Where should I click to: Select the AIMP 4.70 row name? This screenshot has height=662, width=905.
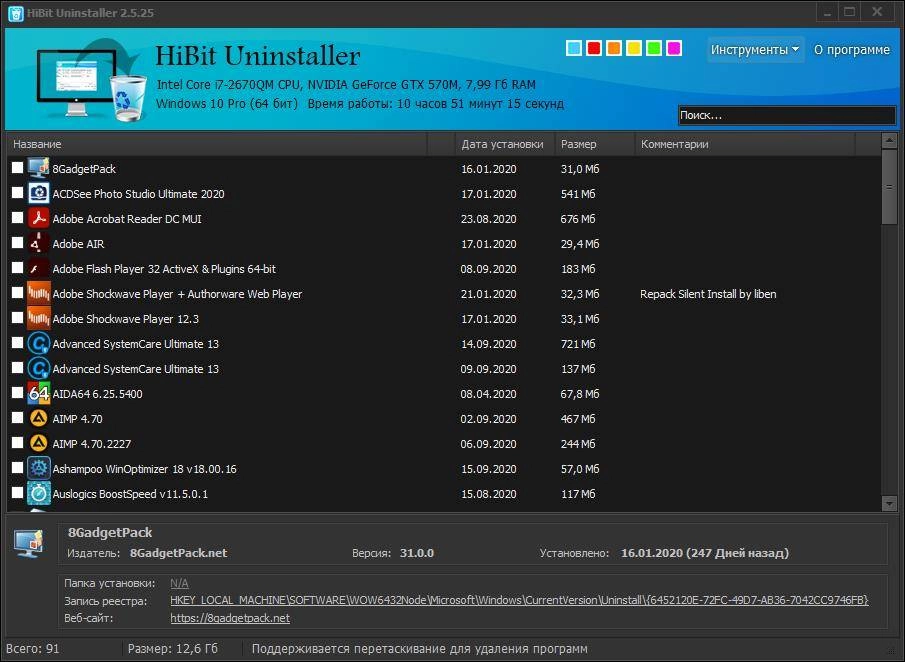(77, 419)
